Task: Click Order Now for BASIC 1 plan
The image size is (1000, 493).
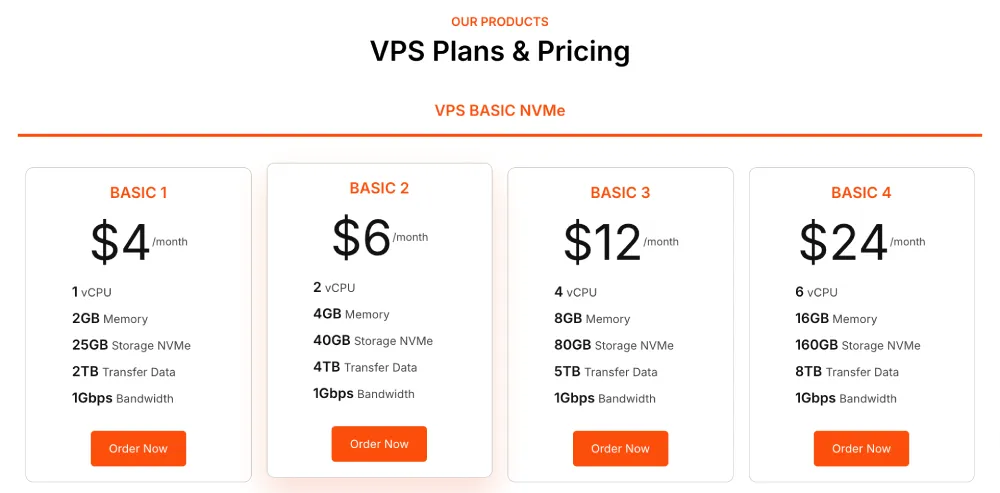Action: (138, 448)
